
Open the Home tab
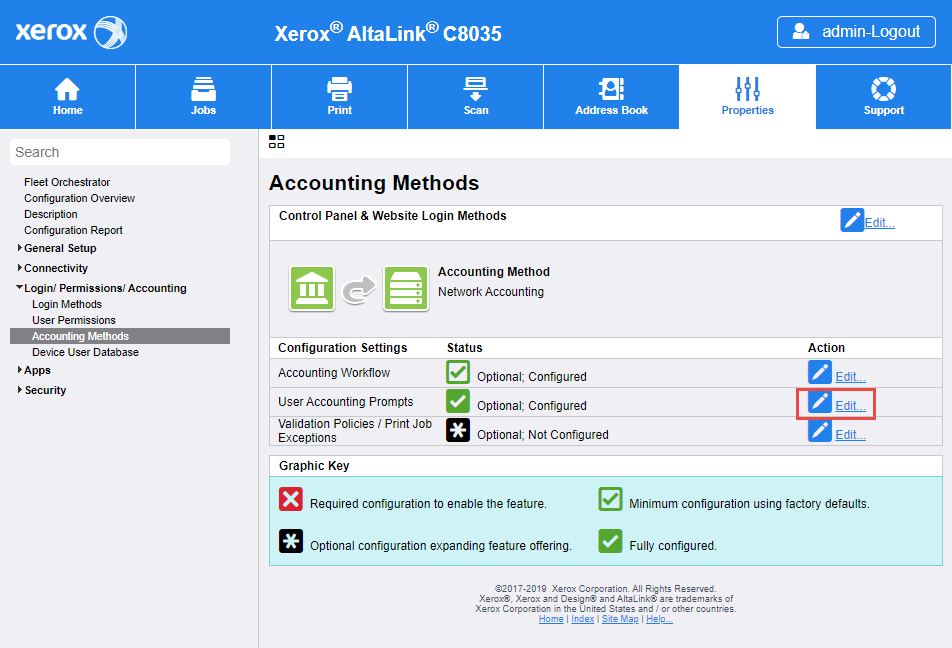(x=67, y=97)
